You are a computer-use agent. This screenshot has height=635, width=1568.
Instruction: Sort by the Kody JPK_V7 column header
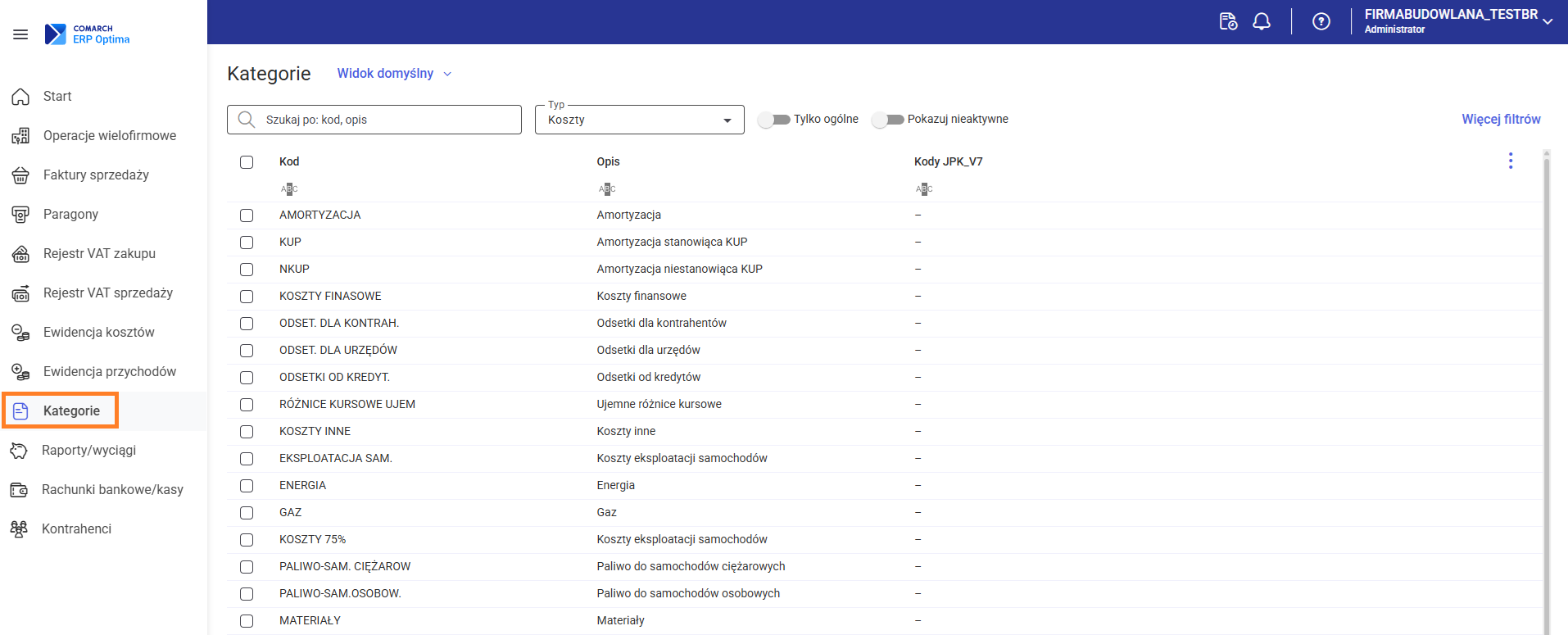948,161
